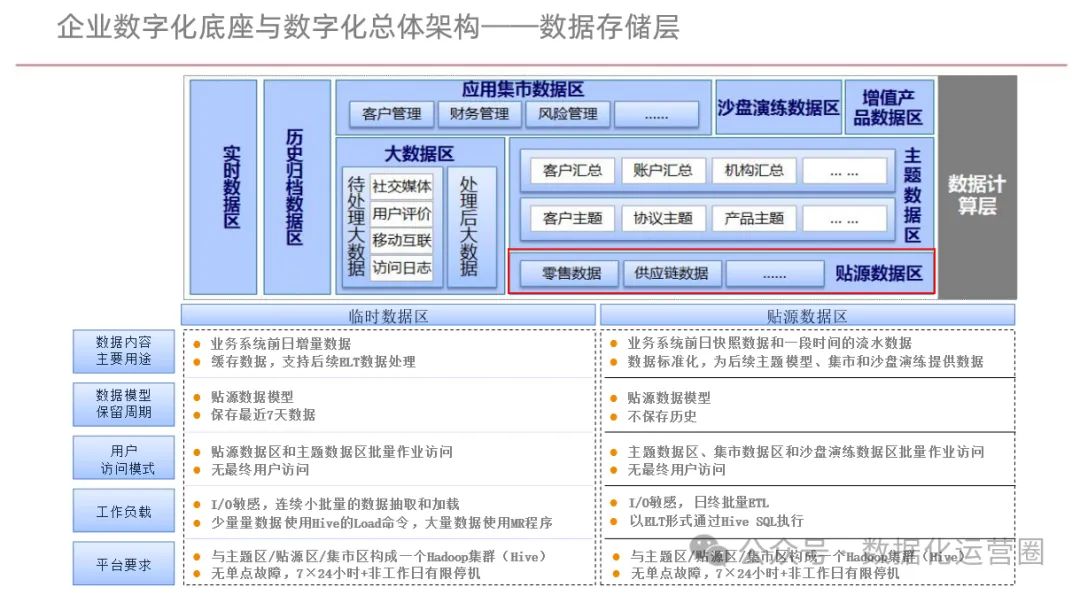The height and width of the screenshot is (595, 1080).
Task: Click the vertical 主题数据区 label
Action: coord(913,196)
